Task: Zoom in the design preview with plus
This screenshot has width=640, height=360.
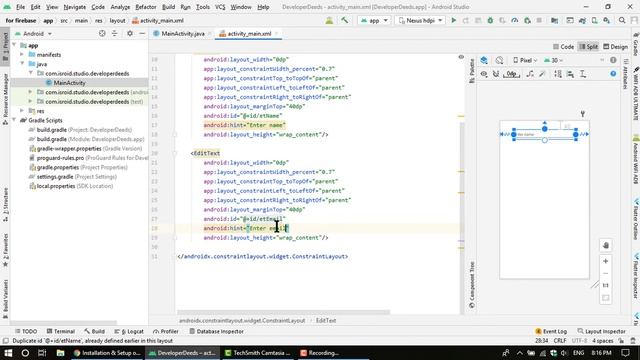Action: (x=606, y=261)
